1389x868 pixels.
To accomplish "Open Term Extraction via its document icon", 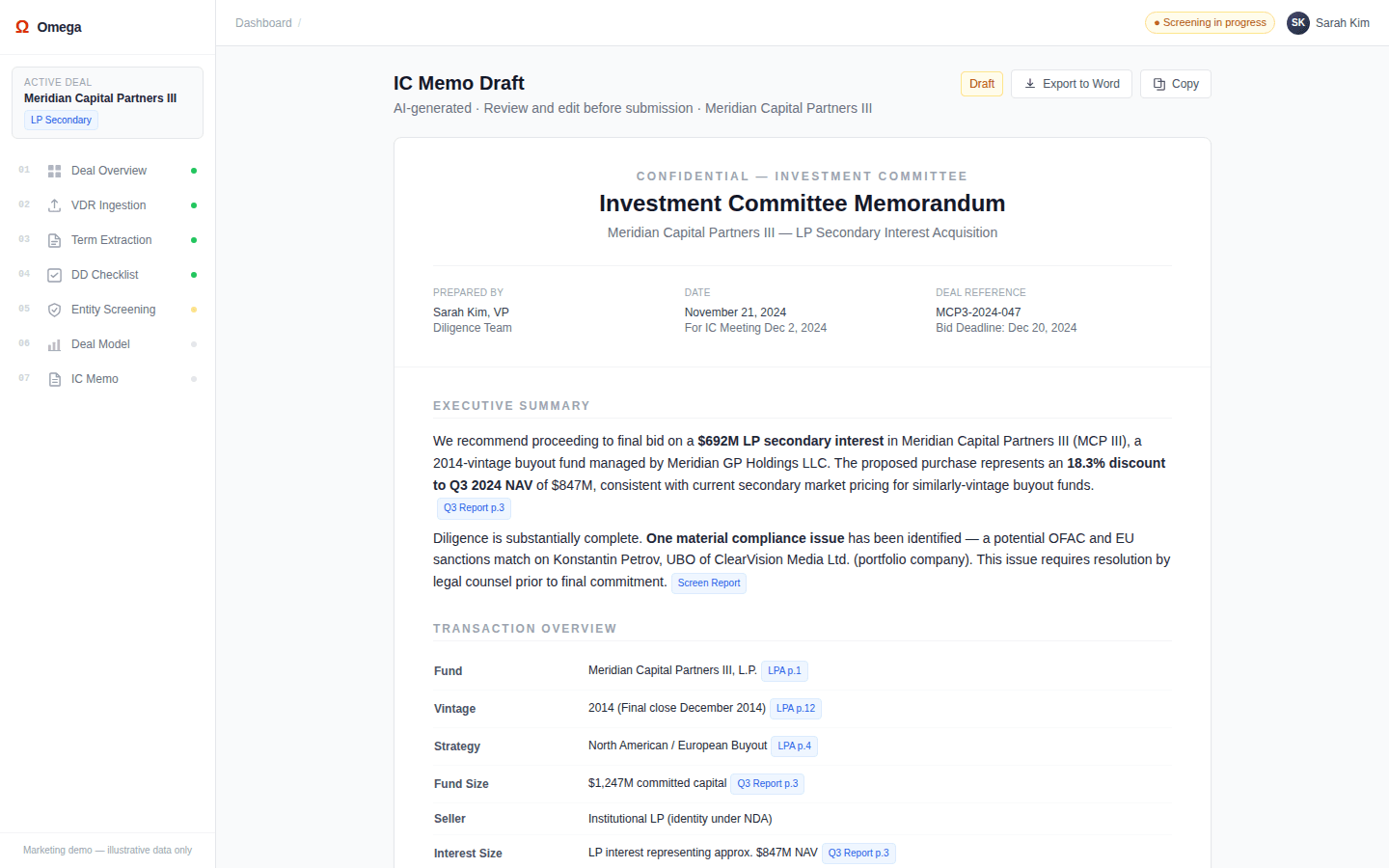I will [54, 239].
